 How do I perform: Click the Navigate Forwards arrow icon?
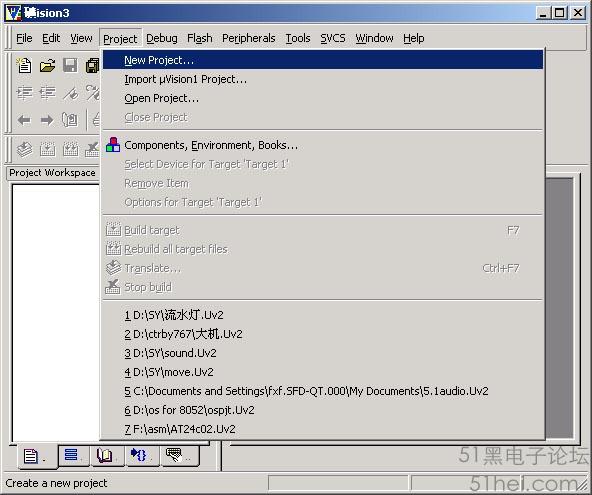coord(47,120)
